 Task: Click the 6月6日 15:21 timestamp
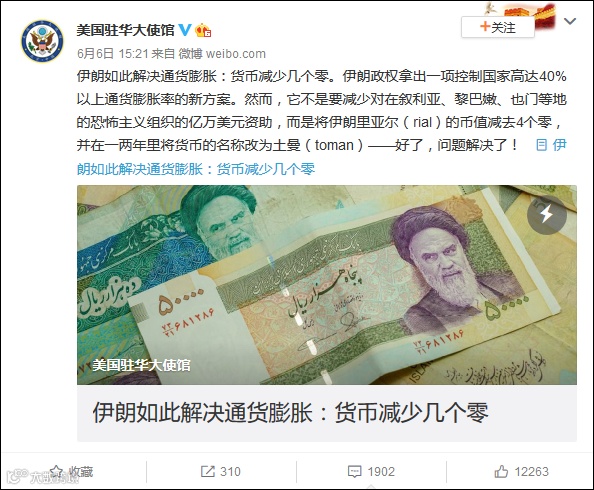coord(113,53)
